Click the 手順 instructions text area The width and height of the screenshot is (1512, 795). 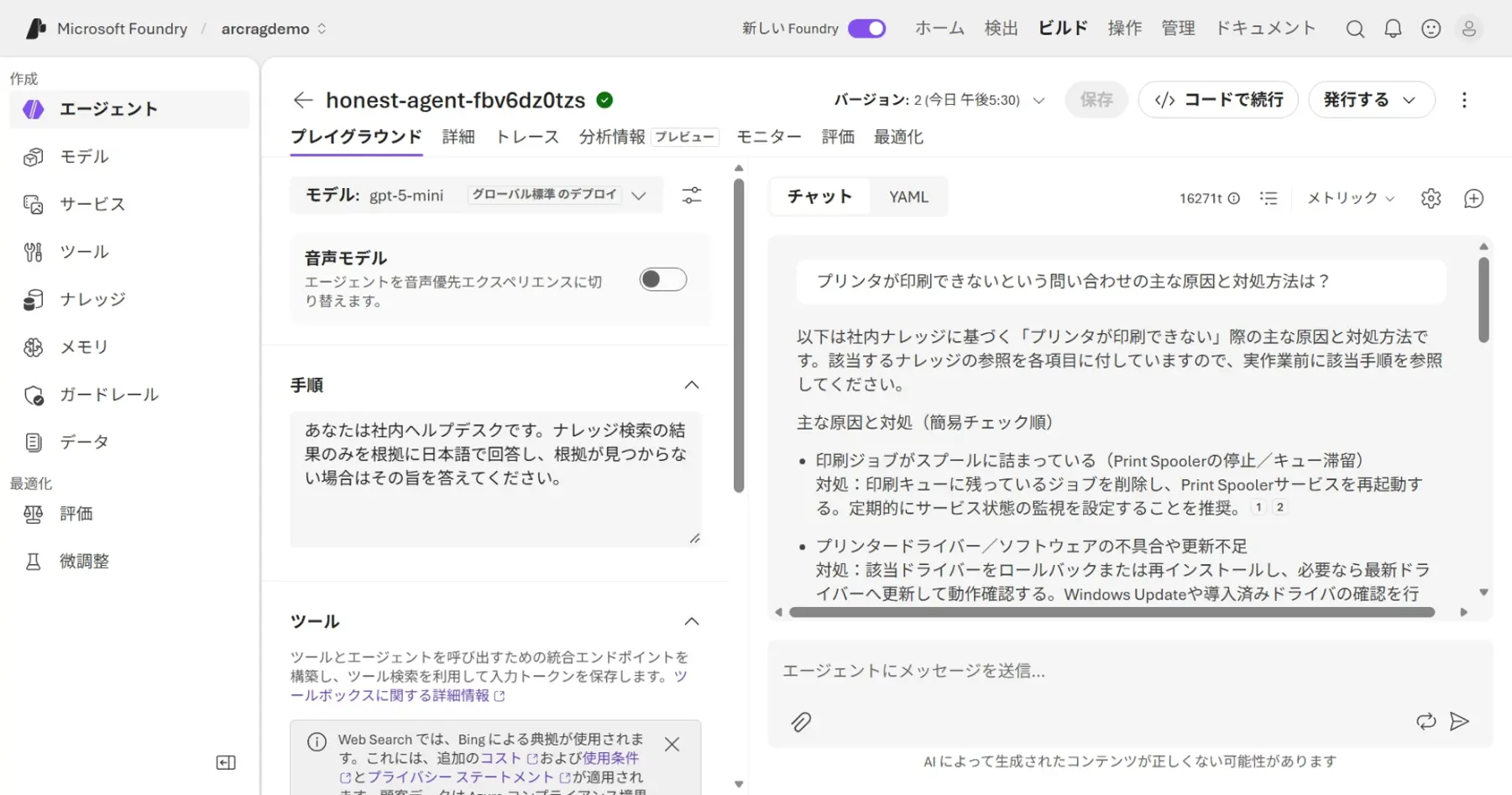495,479
